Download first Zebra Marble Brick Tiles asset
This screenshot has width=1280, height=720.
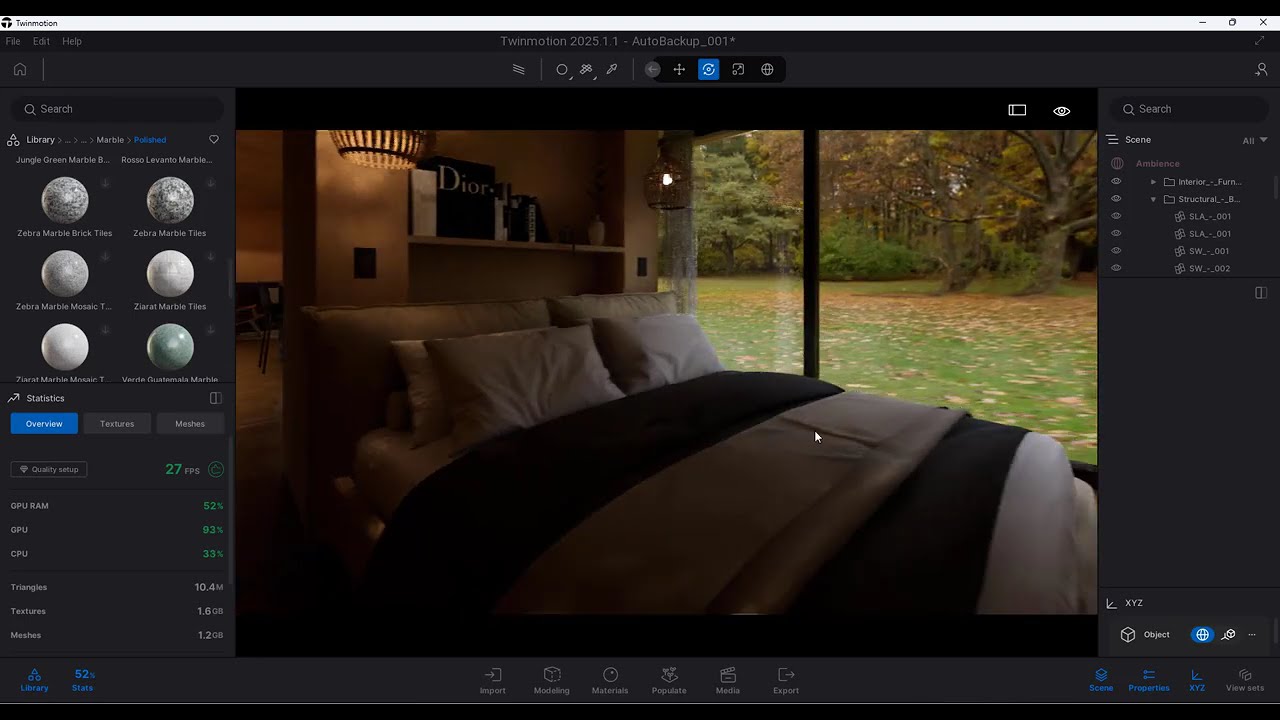[105, 184]
